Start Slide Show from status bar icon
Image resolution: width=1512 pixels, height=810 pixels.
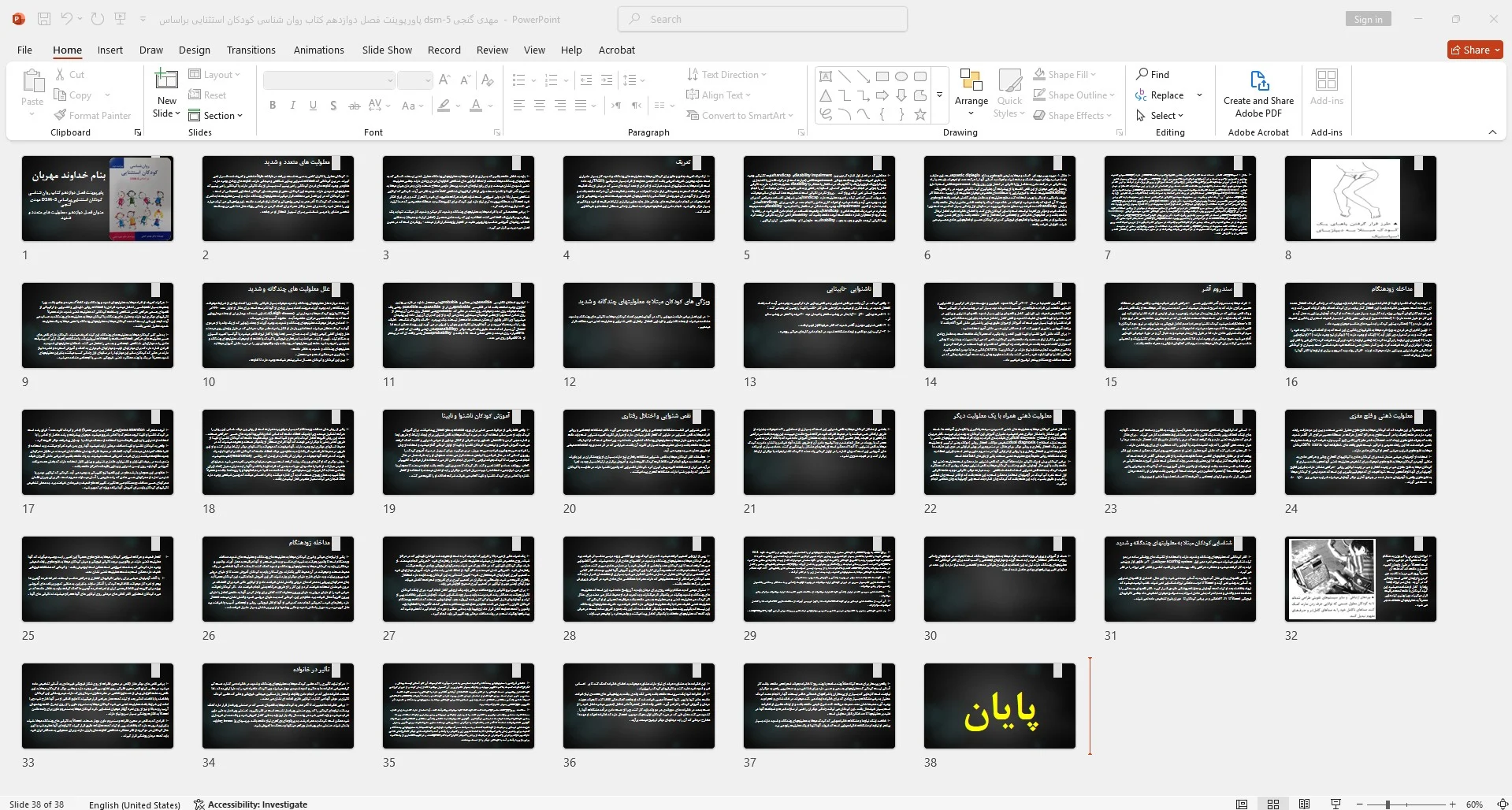(x=1336, y=804)
